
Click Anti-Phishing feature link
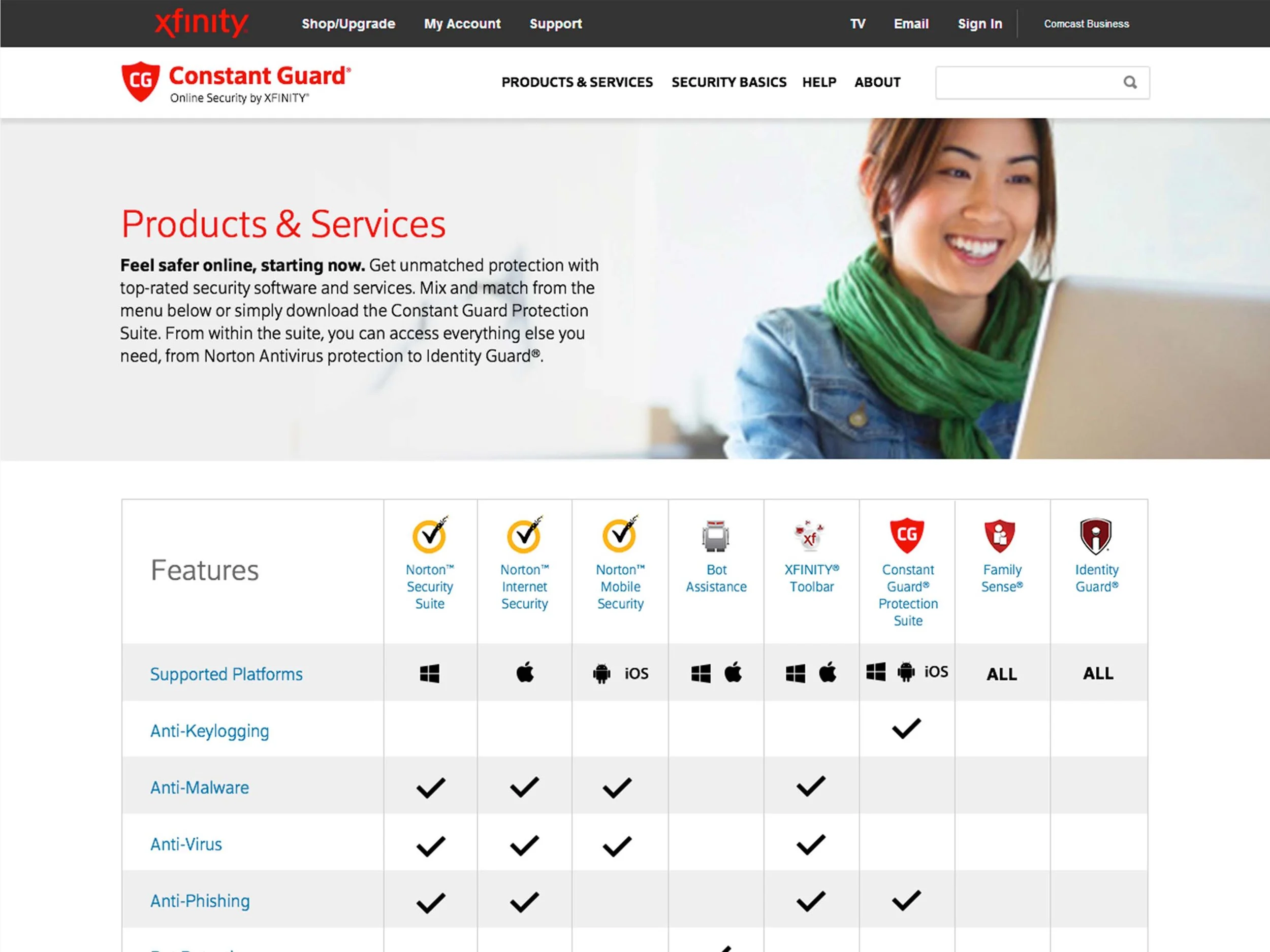pyautogui.click(x=200, y=902)
